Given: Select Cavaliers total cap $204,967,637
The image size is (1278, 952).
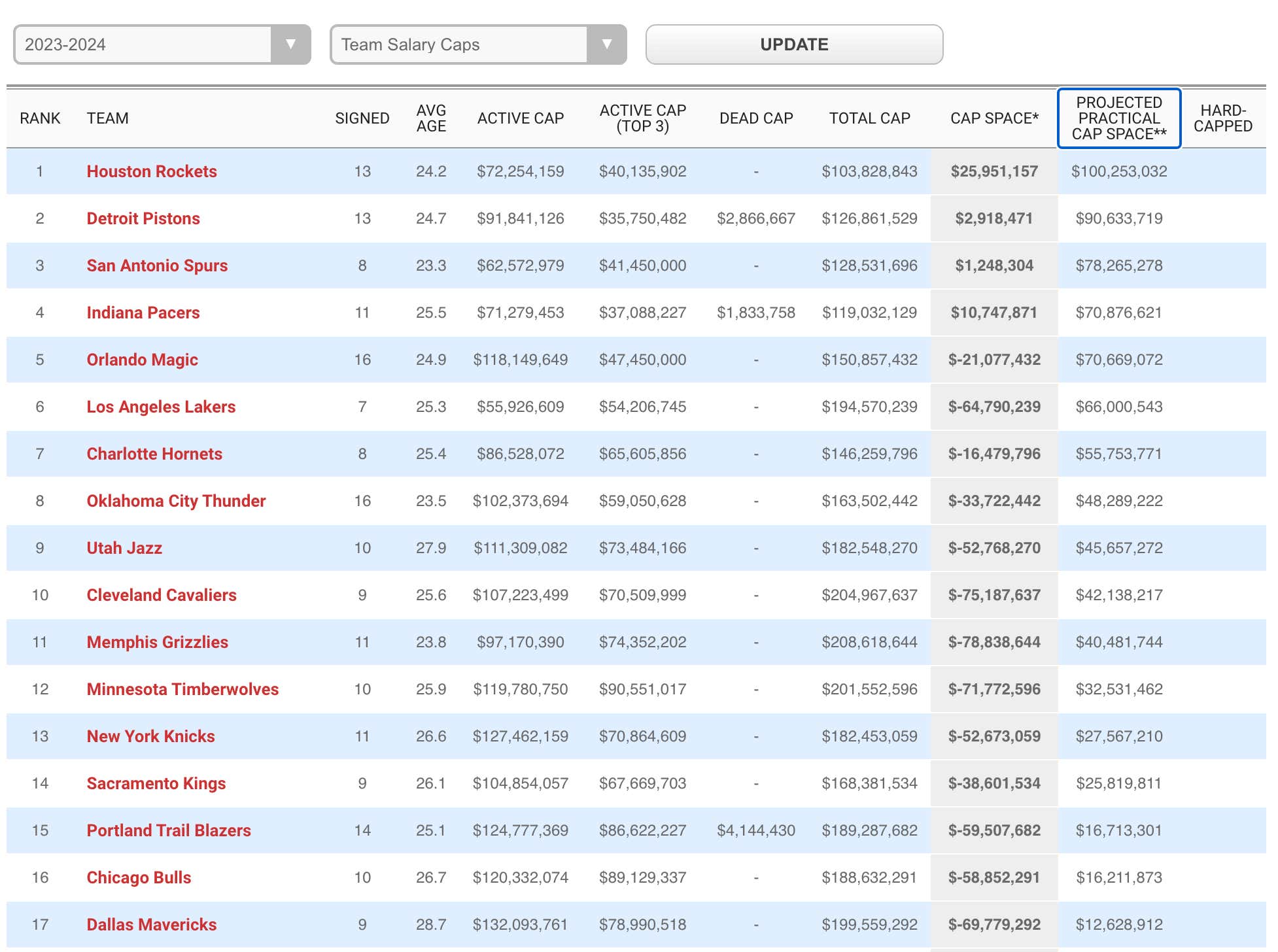Looking at the screenshot, I should coord(870,595).
